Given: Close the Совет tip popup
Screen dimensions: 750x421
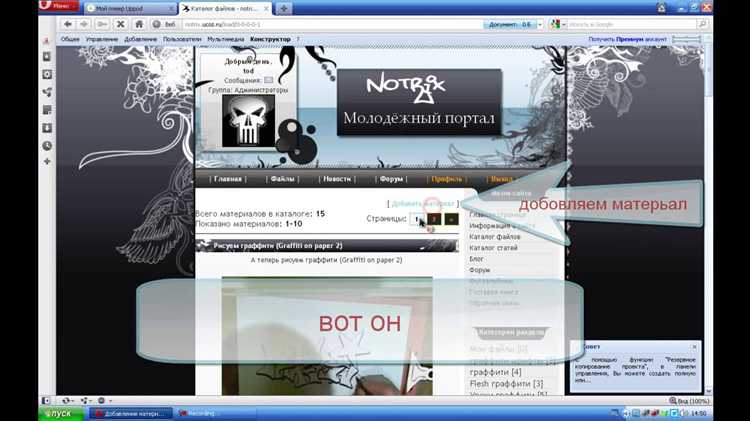Looking at the screenshot, I should (695, 346).
